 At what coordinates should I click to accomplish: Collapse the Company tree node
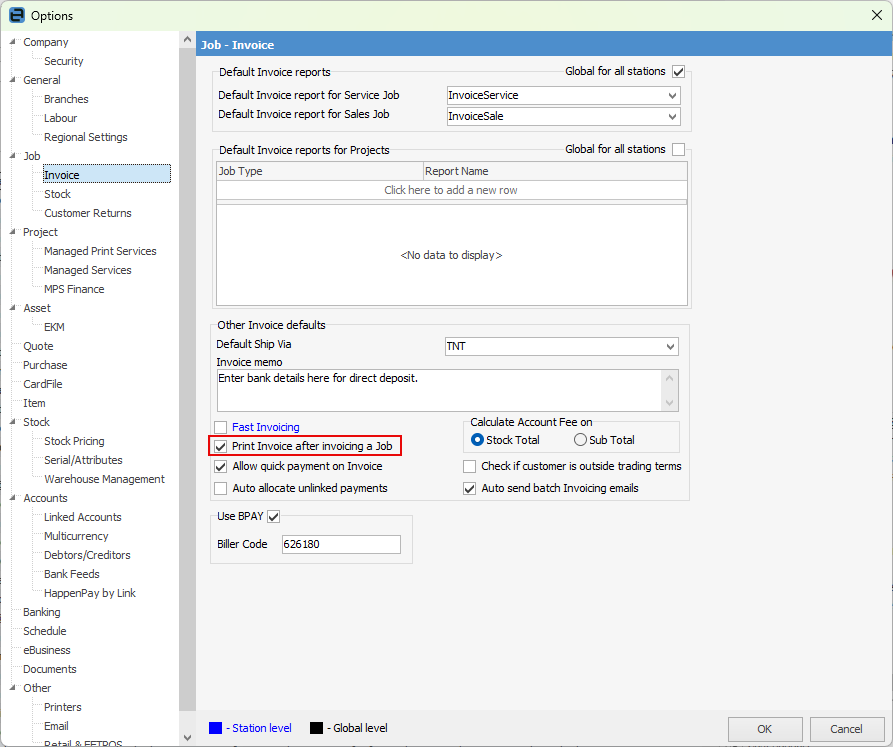tap(13, 42)
